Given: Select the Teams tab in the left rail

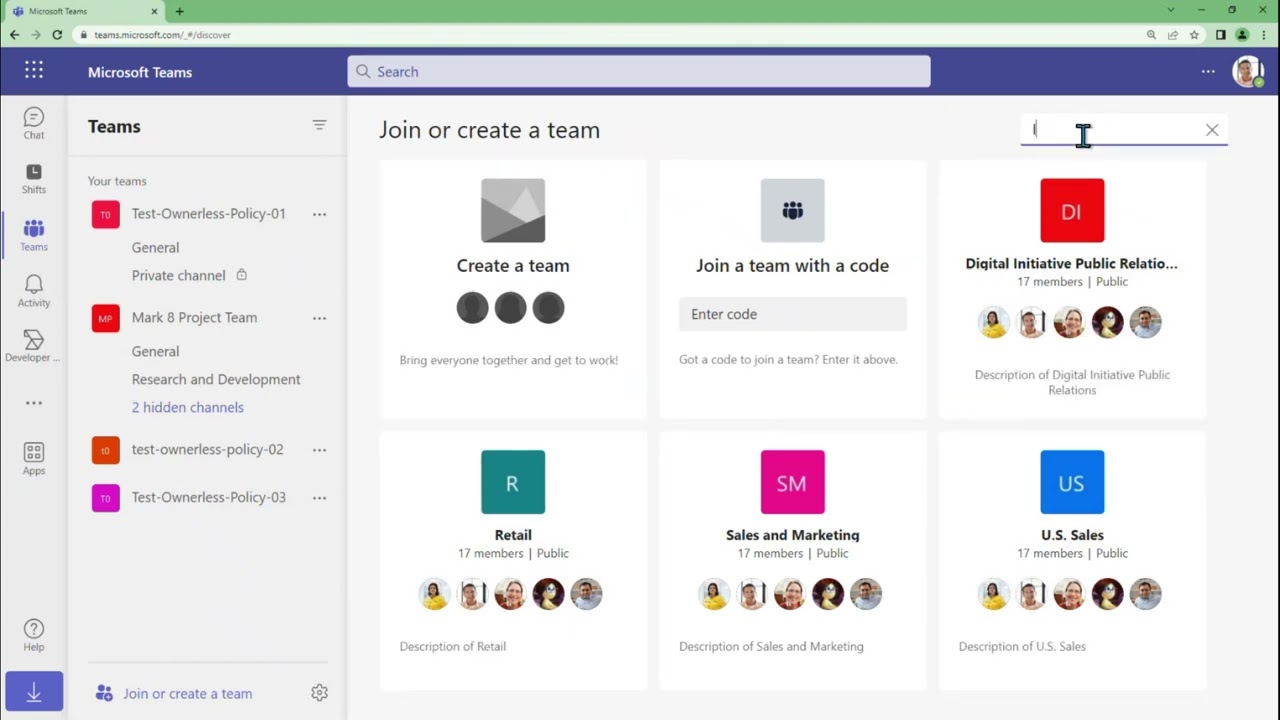Looking at the screenshot, I should click(x=34, y=235).
